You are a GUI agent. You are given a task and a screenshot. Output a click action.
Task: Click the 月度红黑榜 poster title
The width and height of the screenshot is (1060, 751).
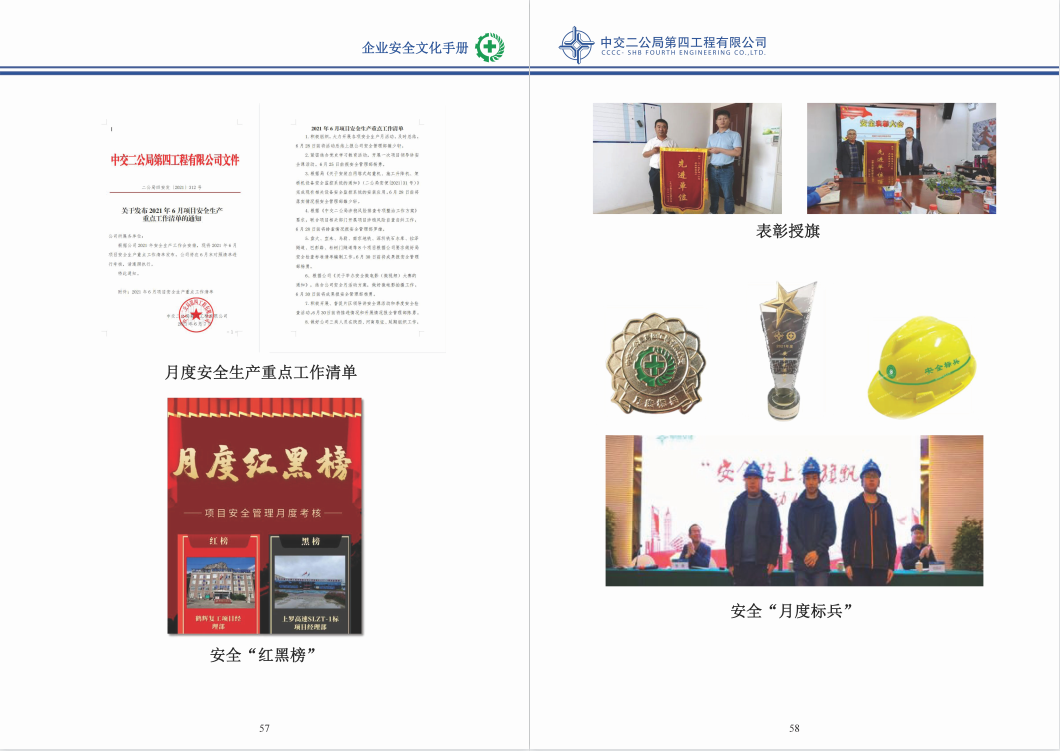(265, 467)
